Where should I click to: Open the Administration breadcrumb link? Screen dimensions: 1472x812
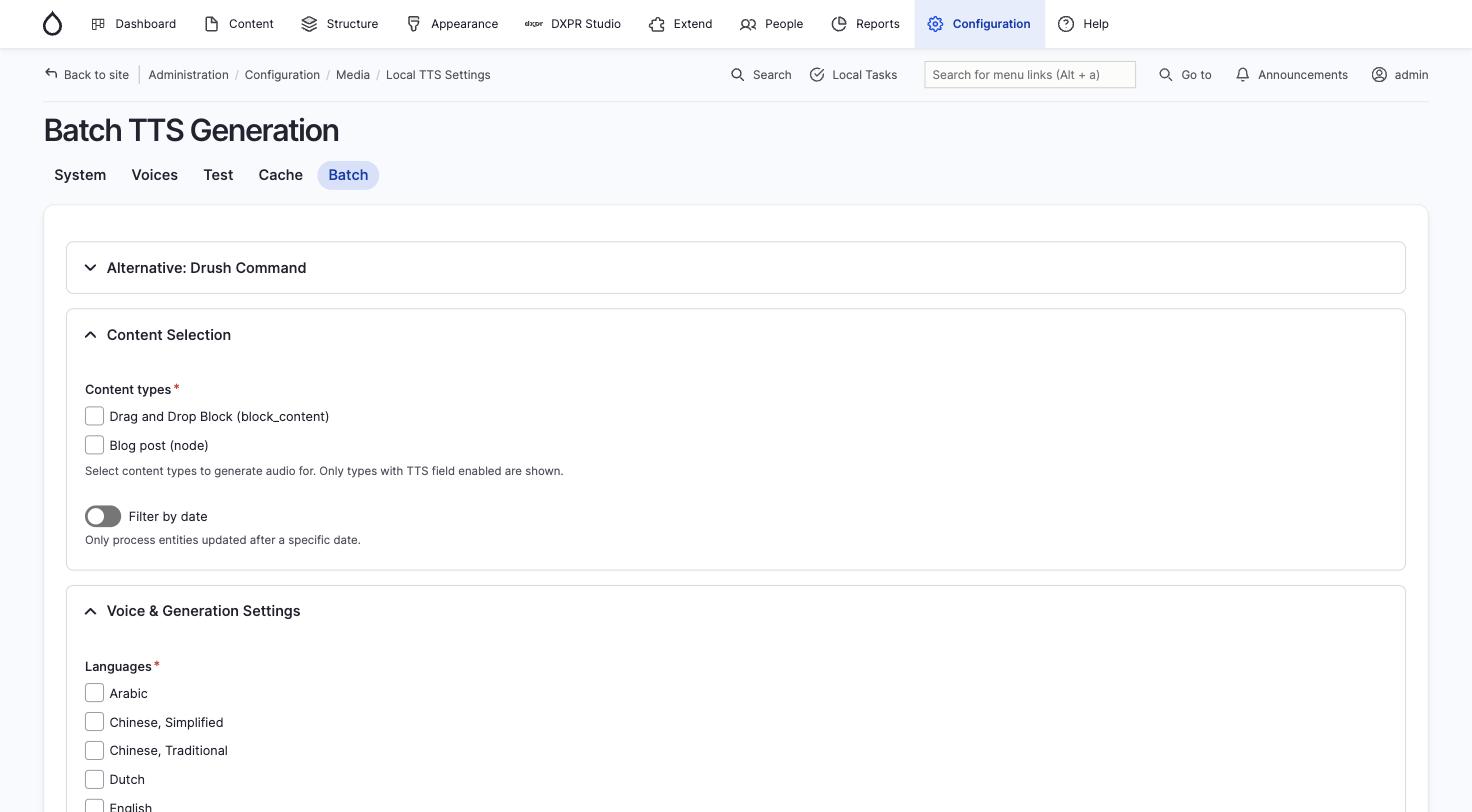[188, 75]
